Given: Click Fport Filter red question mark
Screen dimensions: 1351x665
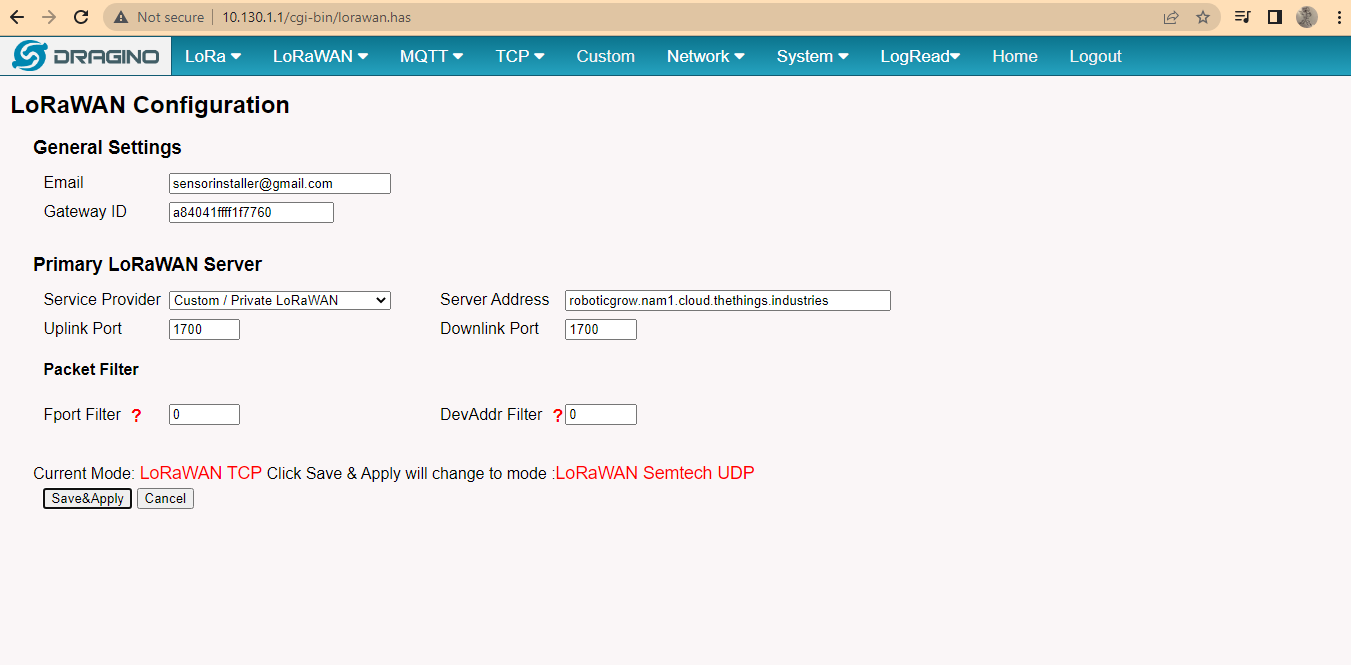Looking at the screenshot, I should (137, 416).
